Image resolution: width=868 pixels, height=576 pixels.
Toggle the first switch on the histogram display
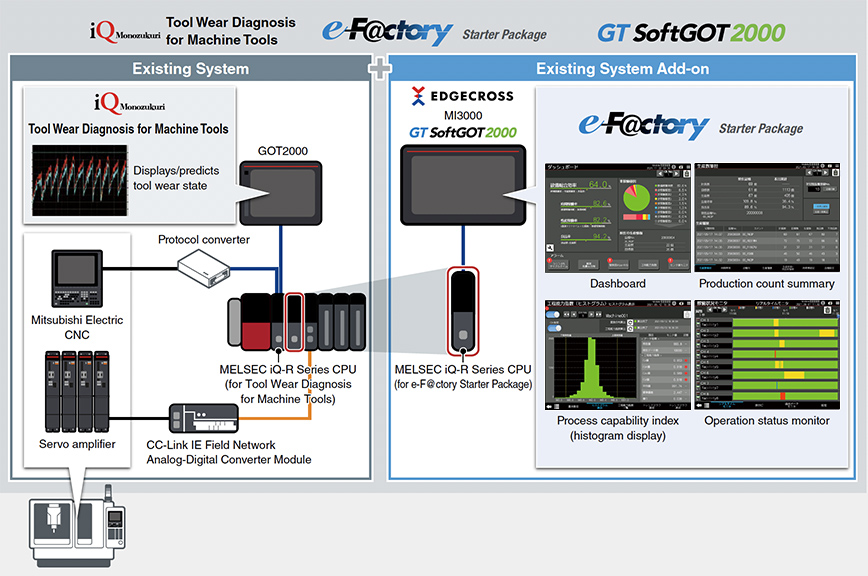[551, 314]
